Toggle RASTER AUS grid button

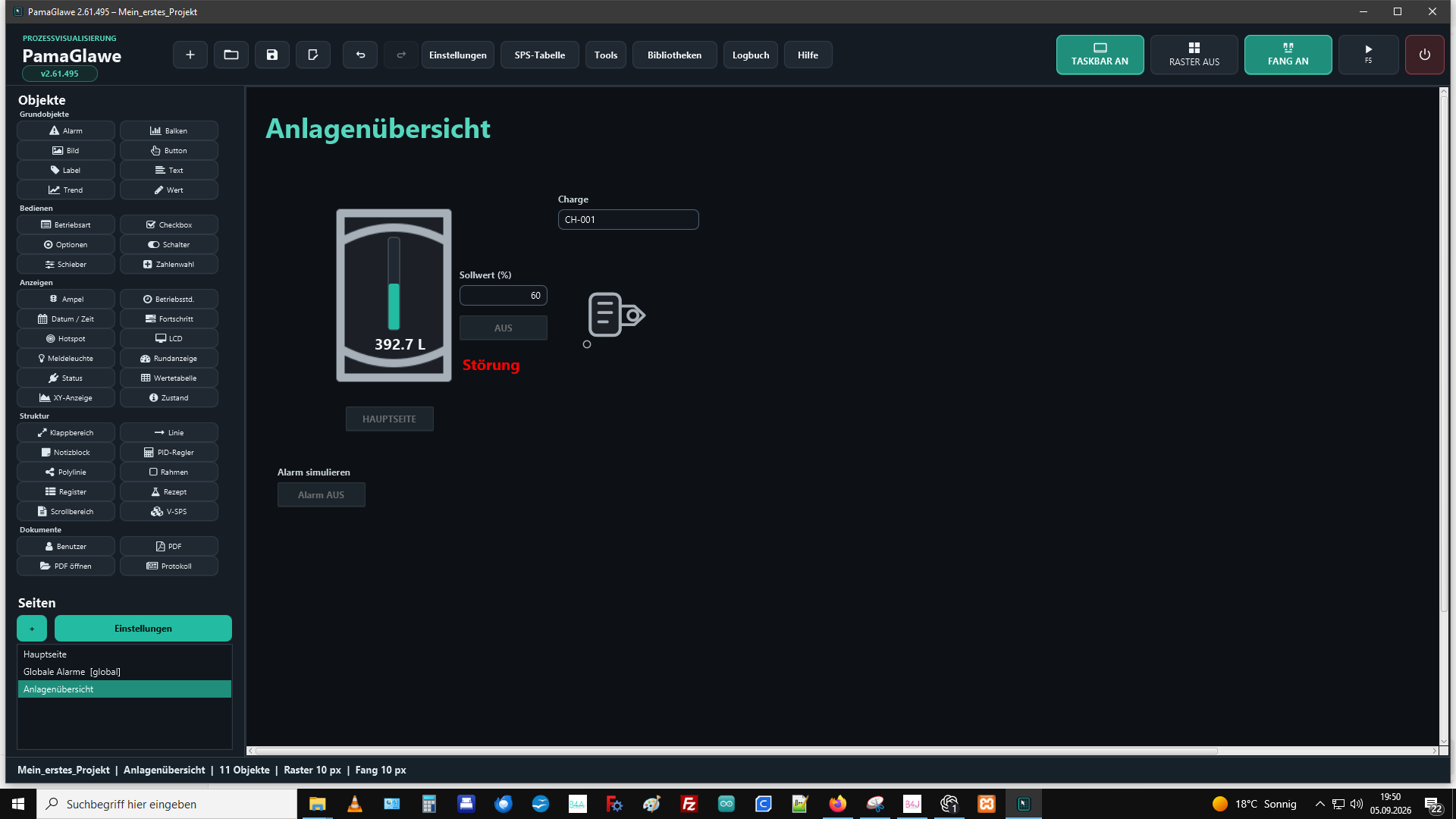1194,55
